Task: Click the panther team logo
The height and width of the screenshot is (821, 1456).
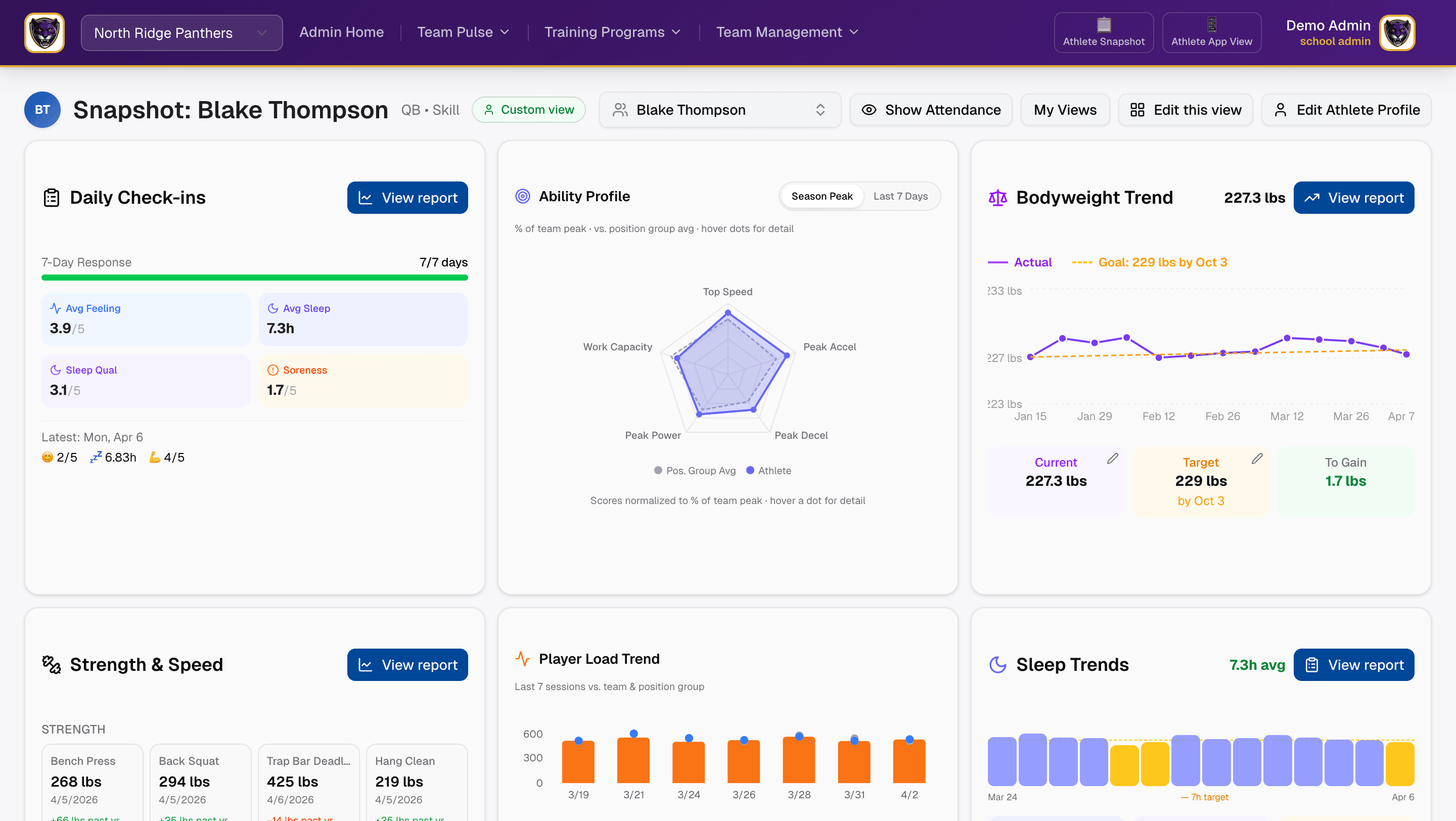Action: [x=44, y=33]
